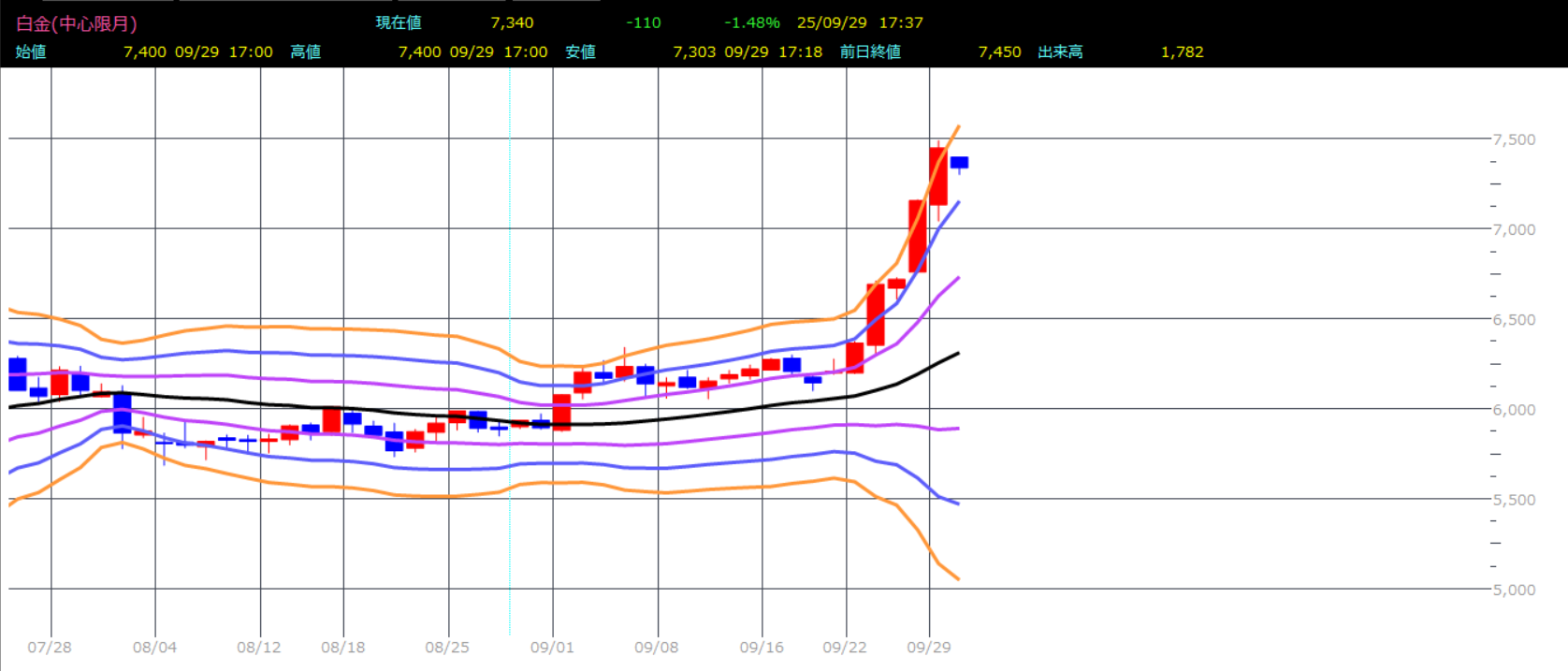Click the -1.48% change percentage
The height and width of the screenshot is (671, 1568).
(x=751, y=22)
